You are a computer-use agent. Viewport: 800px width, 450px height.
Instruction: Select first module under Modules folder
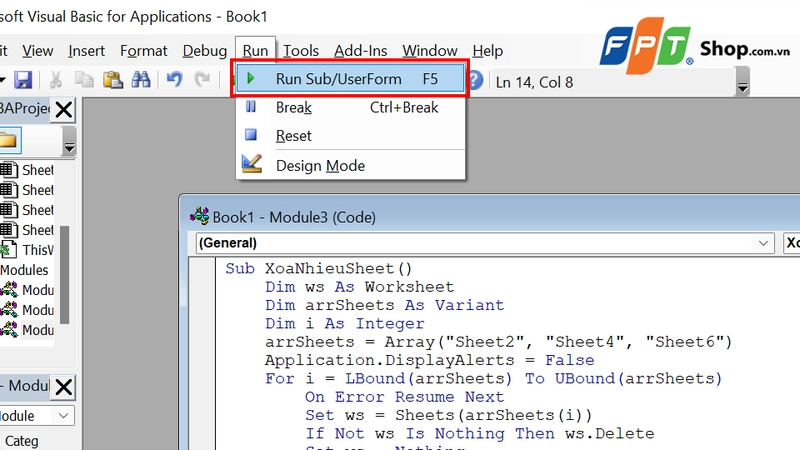point(27,290)
